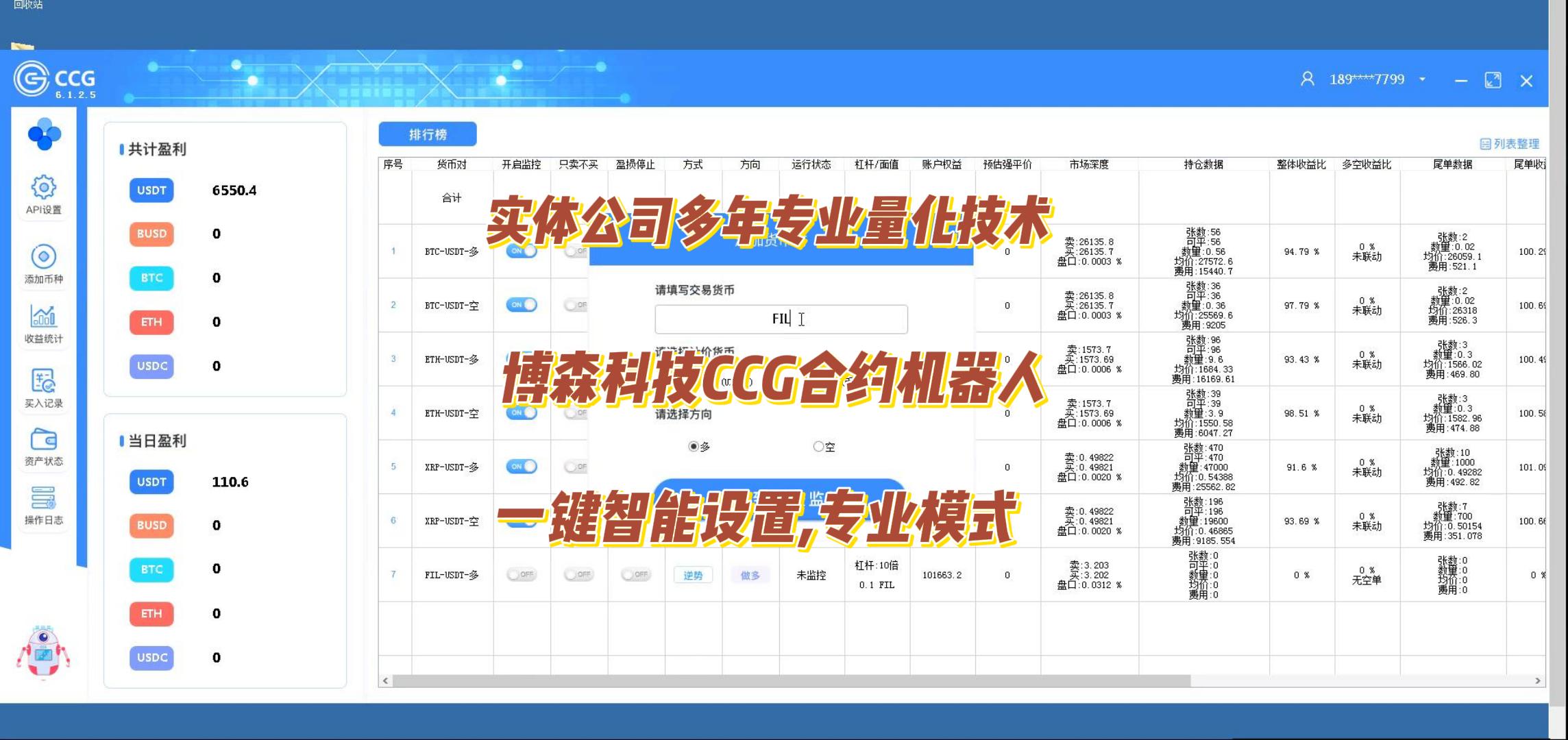Select the ETH-USDT-多 row name
The height and width of the screenshot is (740, 1568).
pos(452,359)
